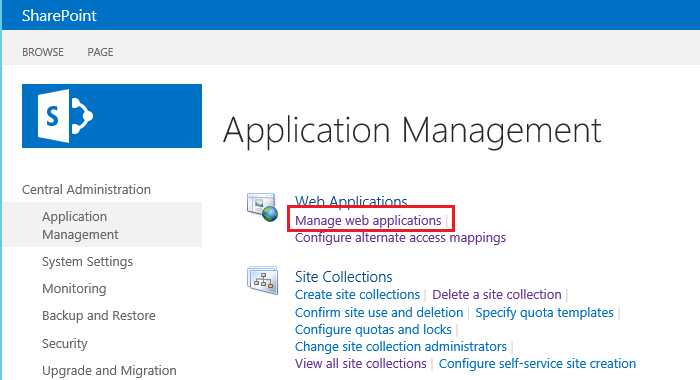Open Monitoring in left navigation
Image resolution: width=700 pixels, height=380 pixels.
[74, 289]
